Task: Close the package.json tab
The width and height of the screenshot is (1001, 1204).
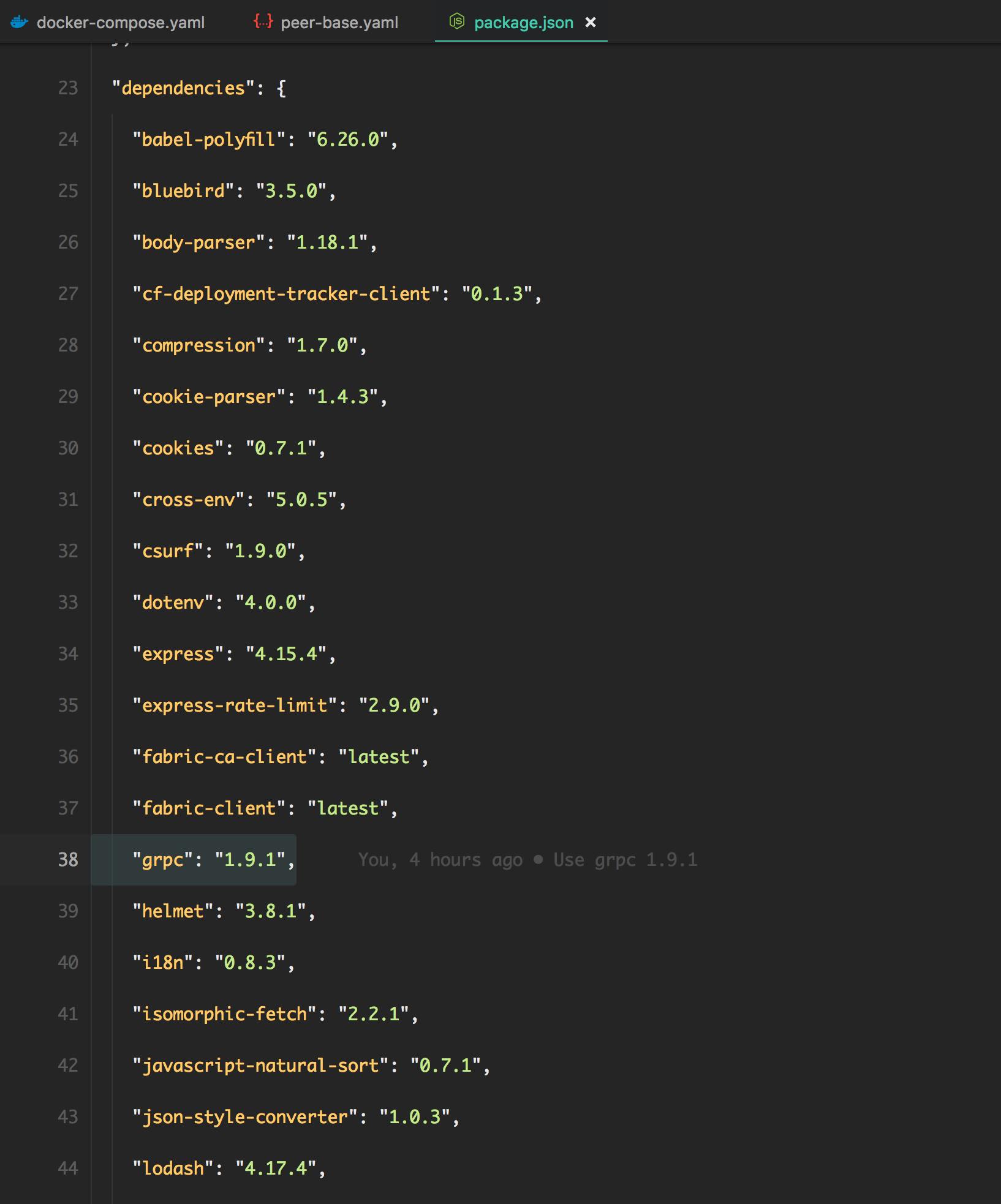Action: click(591, 22)
